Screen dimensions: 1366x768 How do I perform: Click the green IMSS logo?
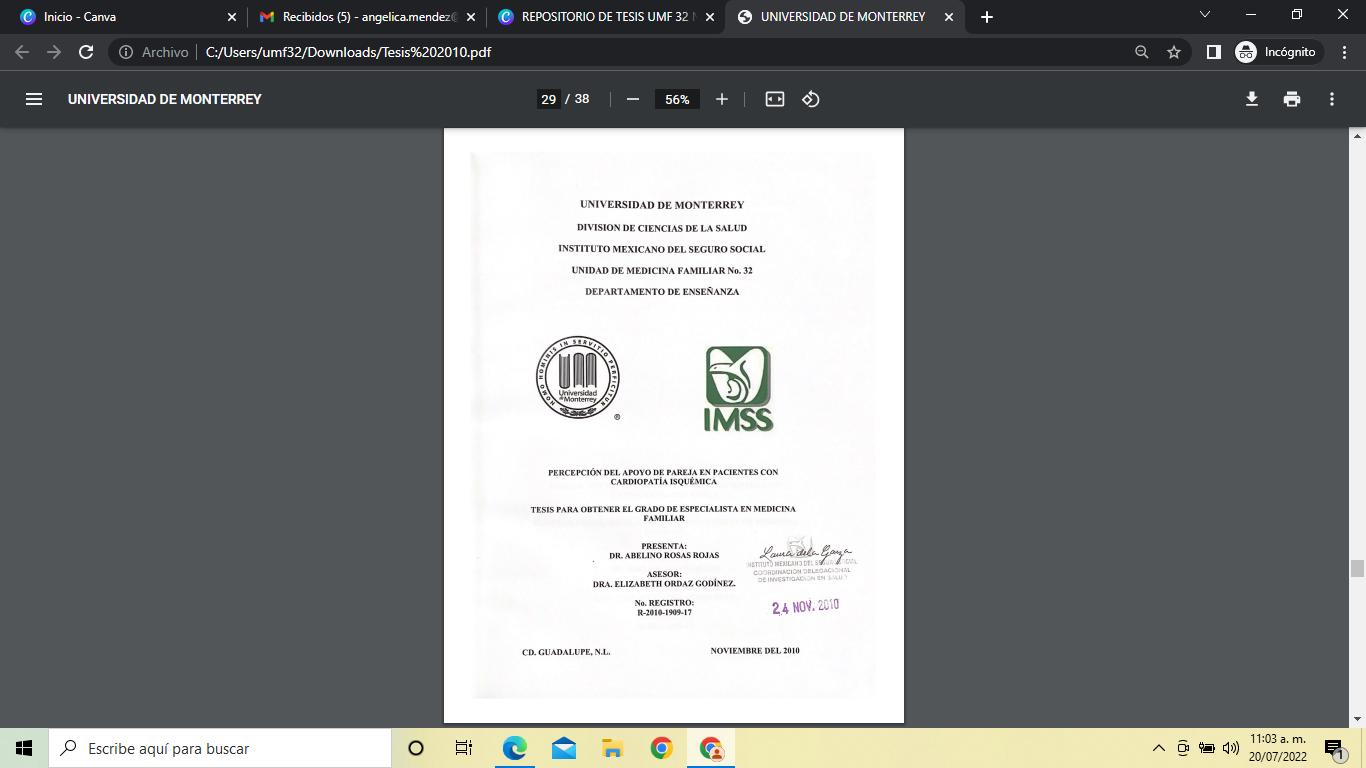tap(738, 389)
